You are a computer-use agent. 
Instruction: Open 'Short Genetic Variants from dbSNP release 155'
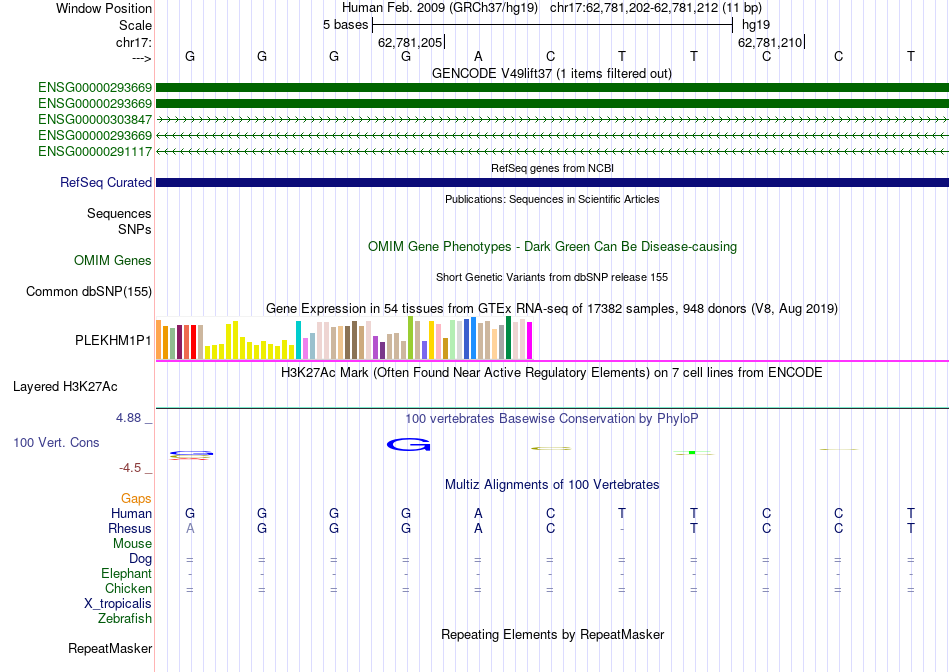pos(552,277)
